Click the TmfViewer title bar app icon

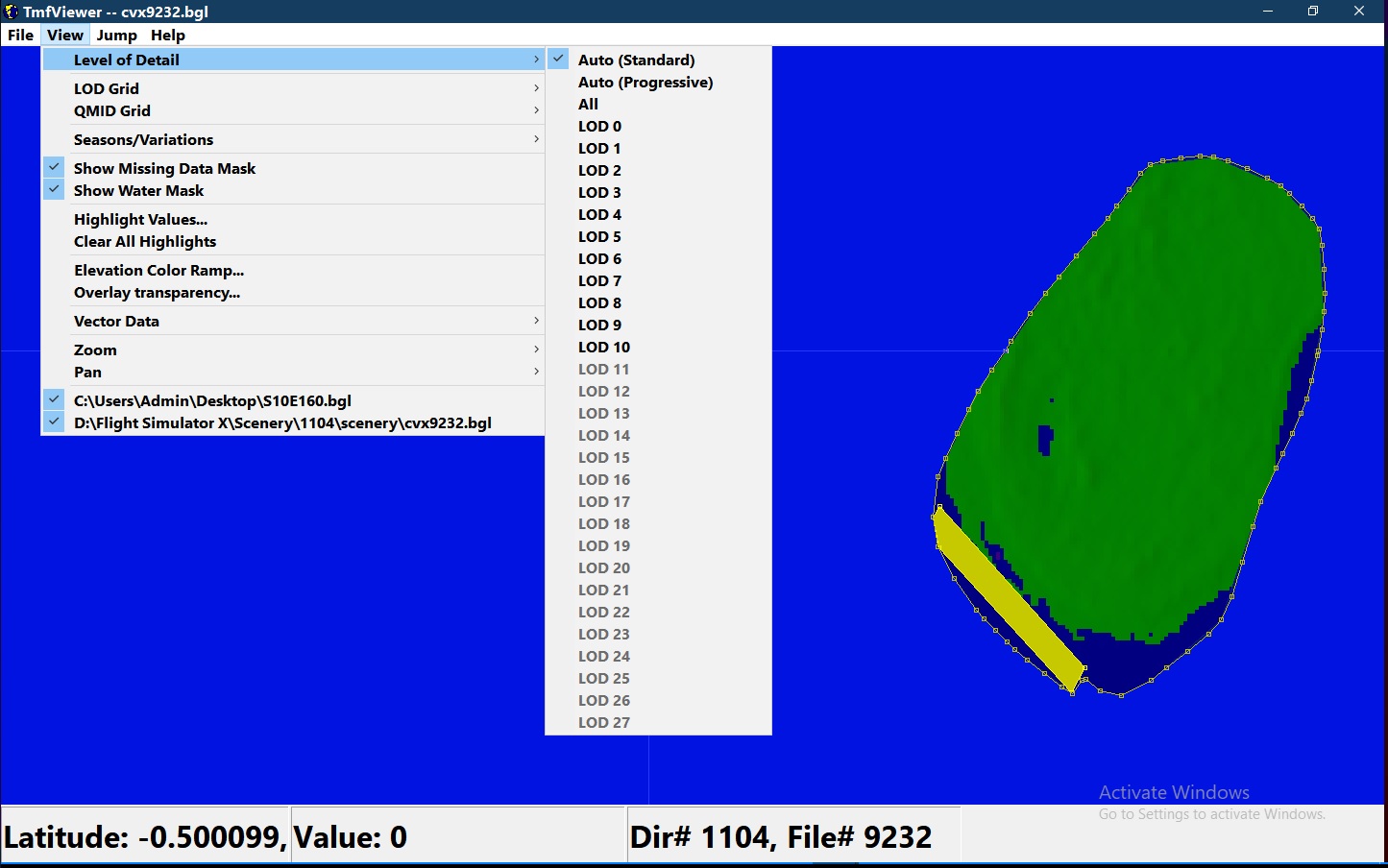[12, 12]
